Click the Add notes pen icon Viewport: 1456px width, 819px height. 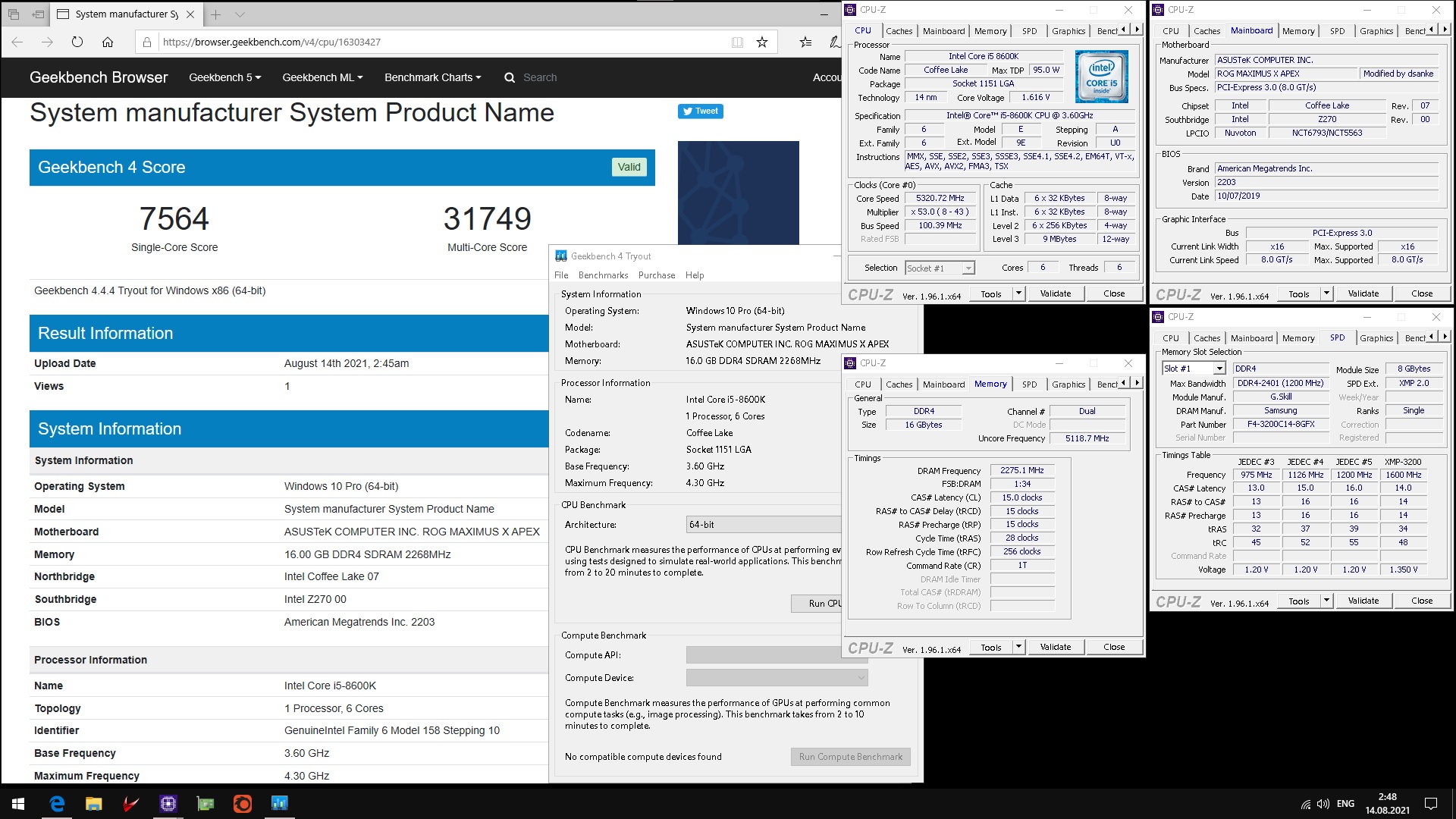point(834,42)
